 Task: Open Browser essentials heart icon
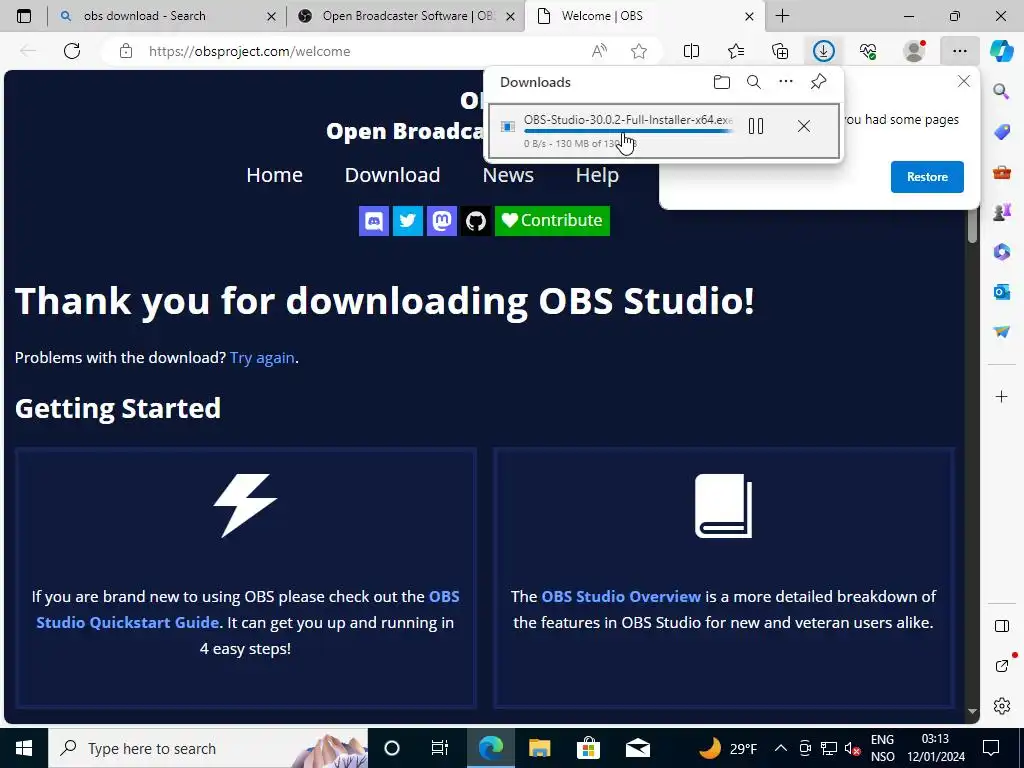coord(868,51)
